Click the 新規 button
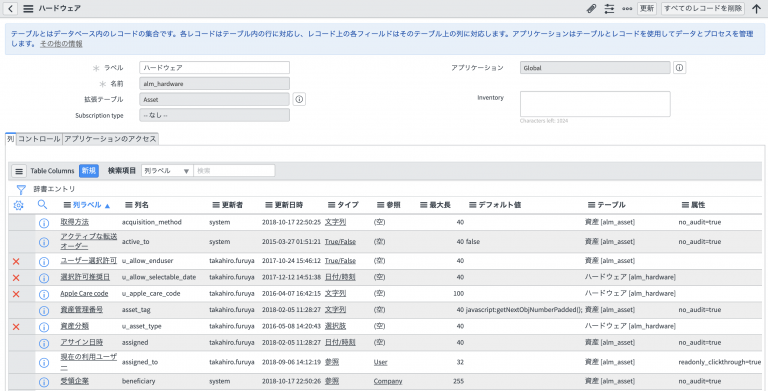This screenshot has width=768, height=391. (89, 171)
